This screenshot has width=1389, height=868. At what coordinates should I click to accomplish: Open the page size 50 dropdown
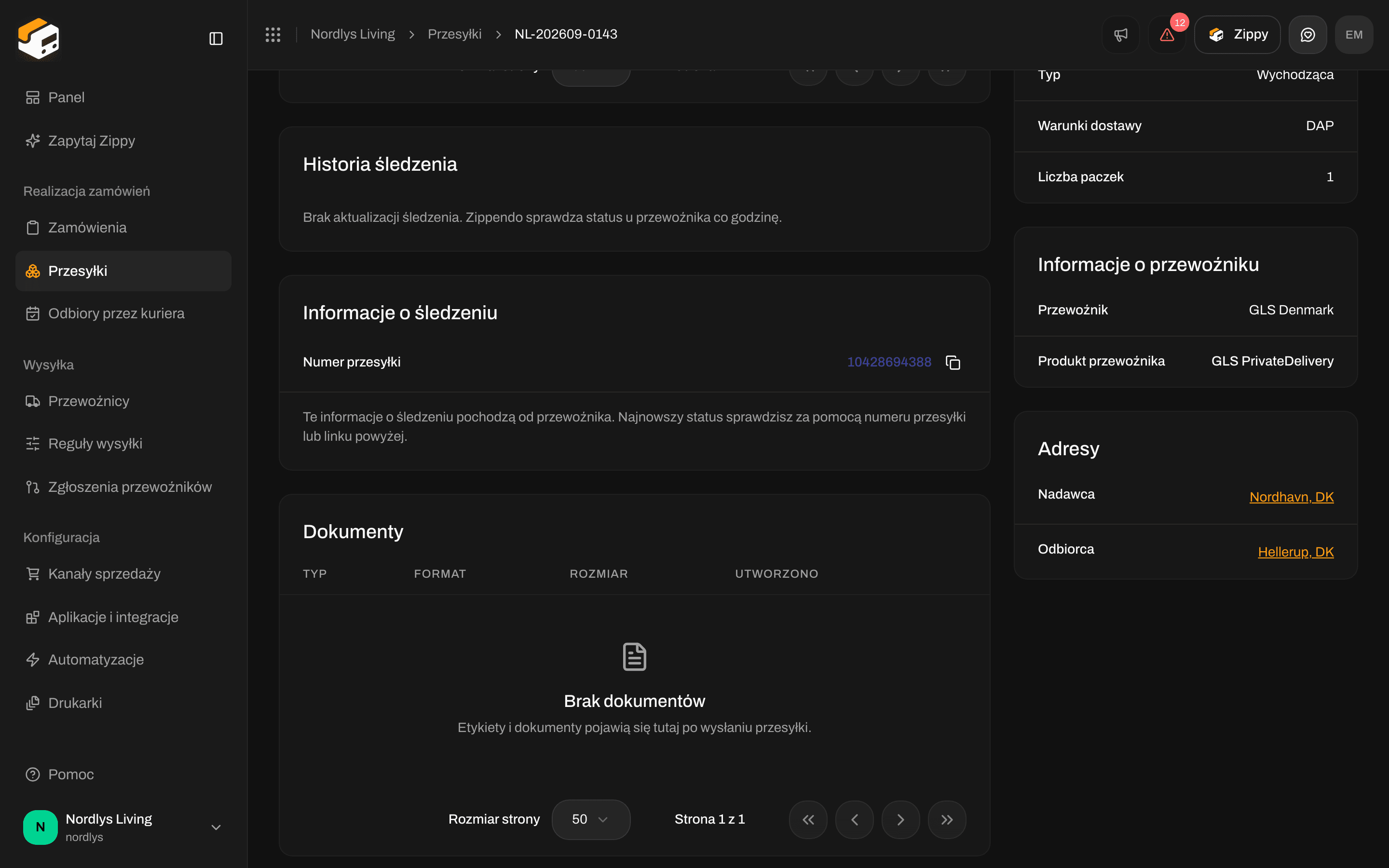tap(591, 819)
